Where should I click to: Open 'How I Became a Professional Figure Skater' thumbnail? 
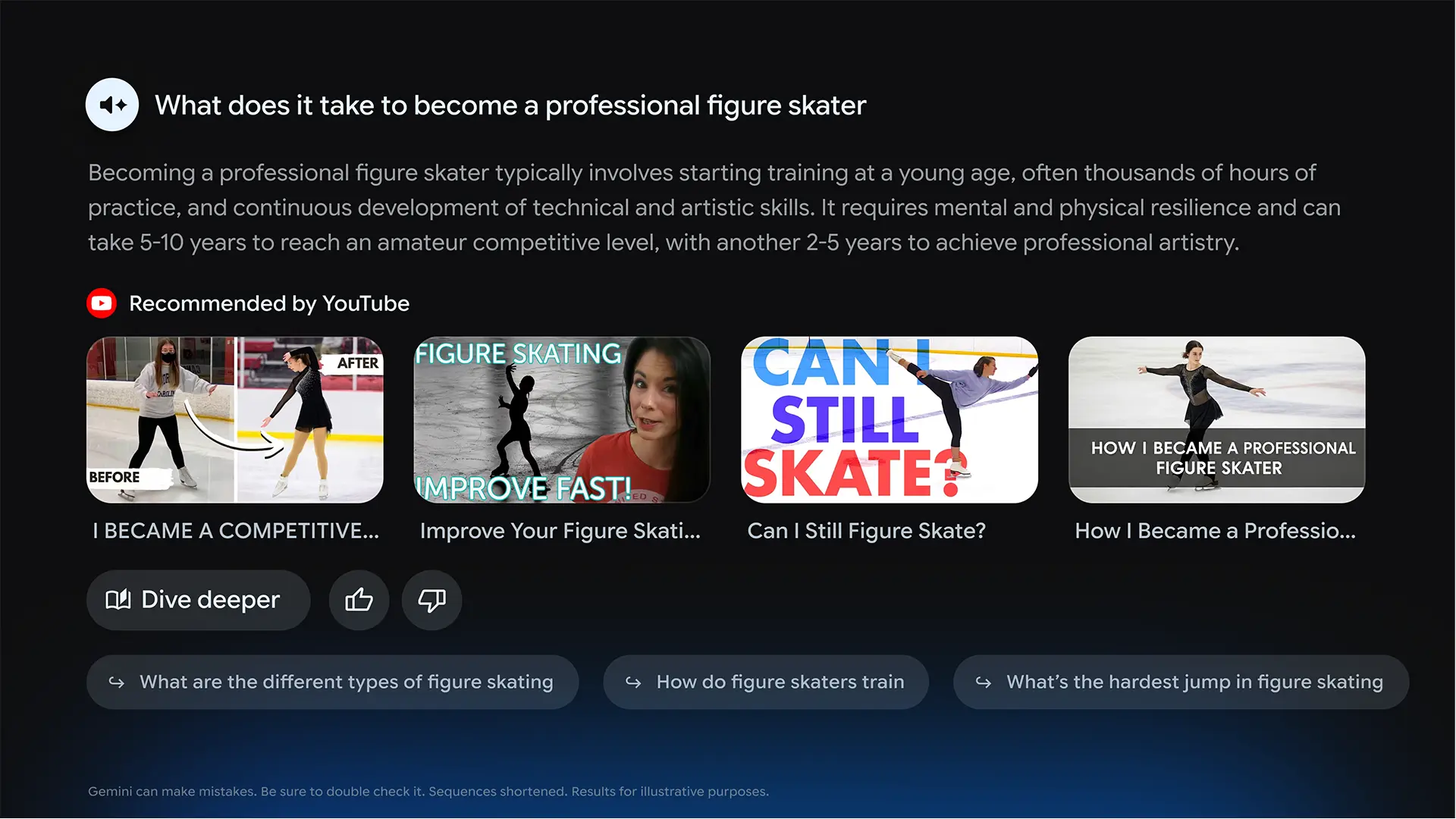[1216, 419]
